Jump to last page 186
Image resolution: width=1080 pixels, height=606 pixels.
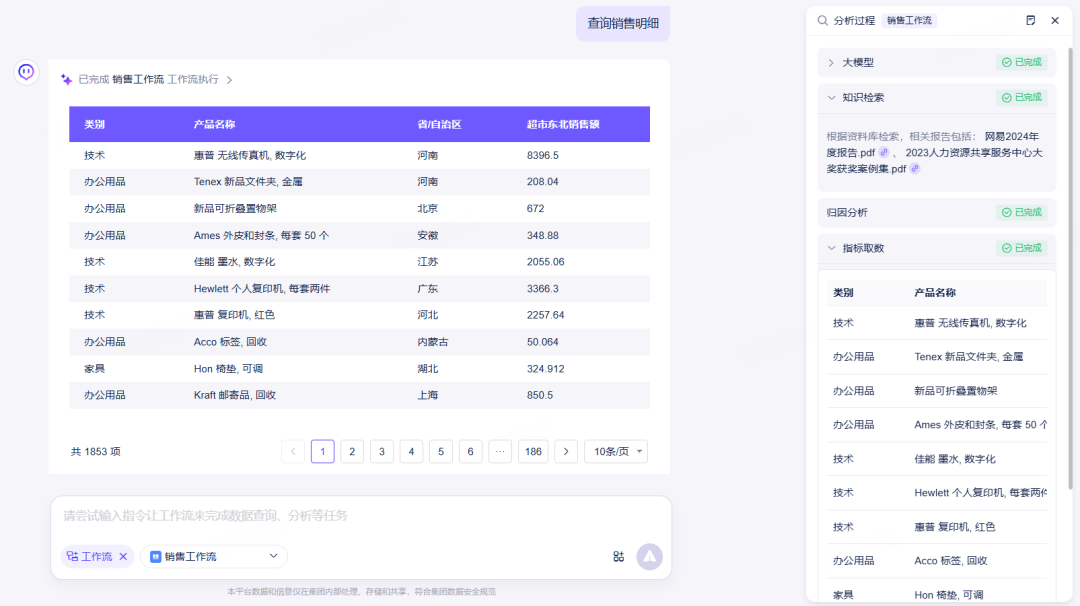[533, 452]
